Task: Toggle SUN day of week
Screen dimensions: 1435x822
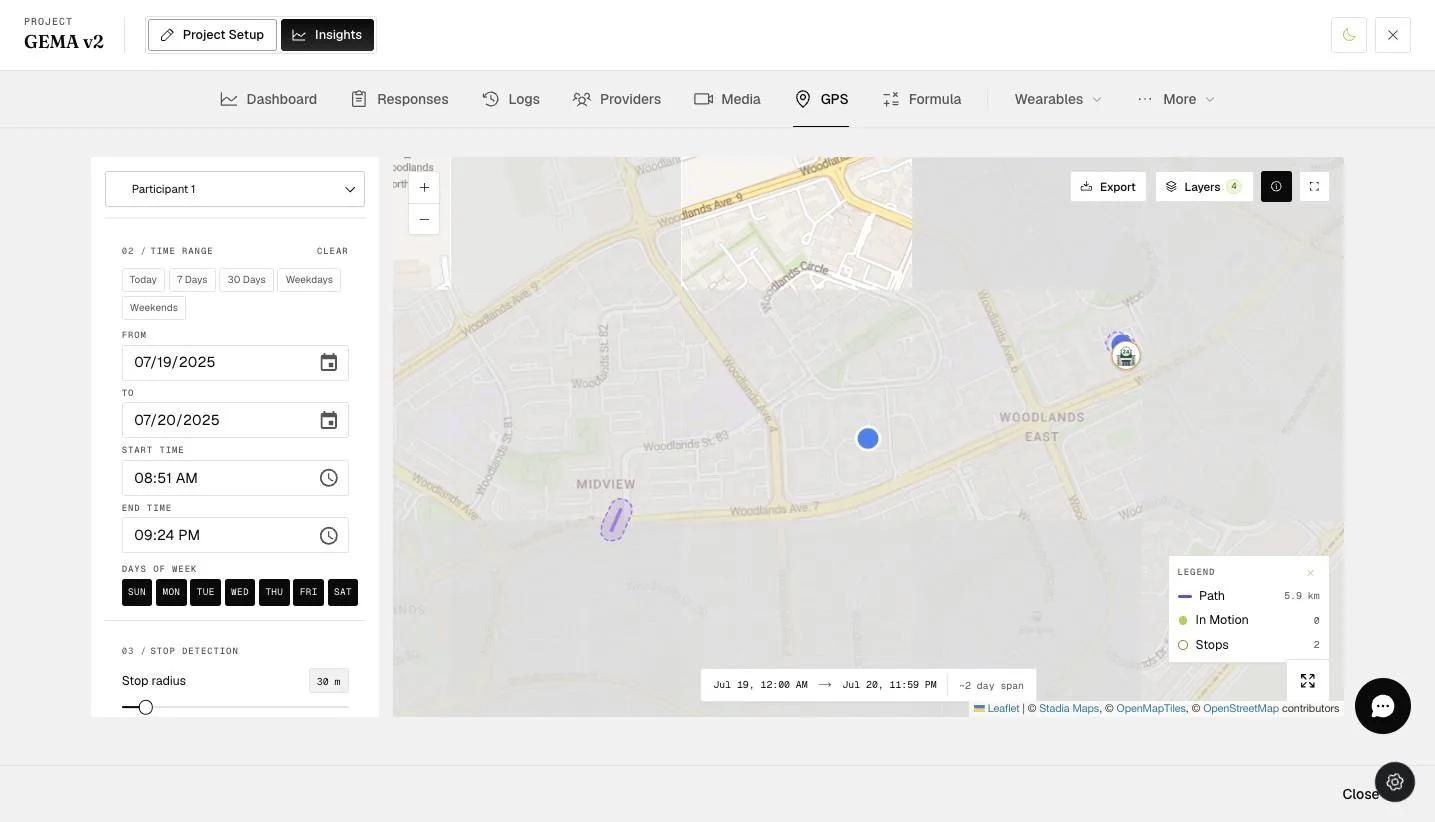Action: pos(137,592)
